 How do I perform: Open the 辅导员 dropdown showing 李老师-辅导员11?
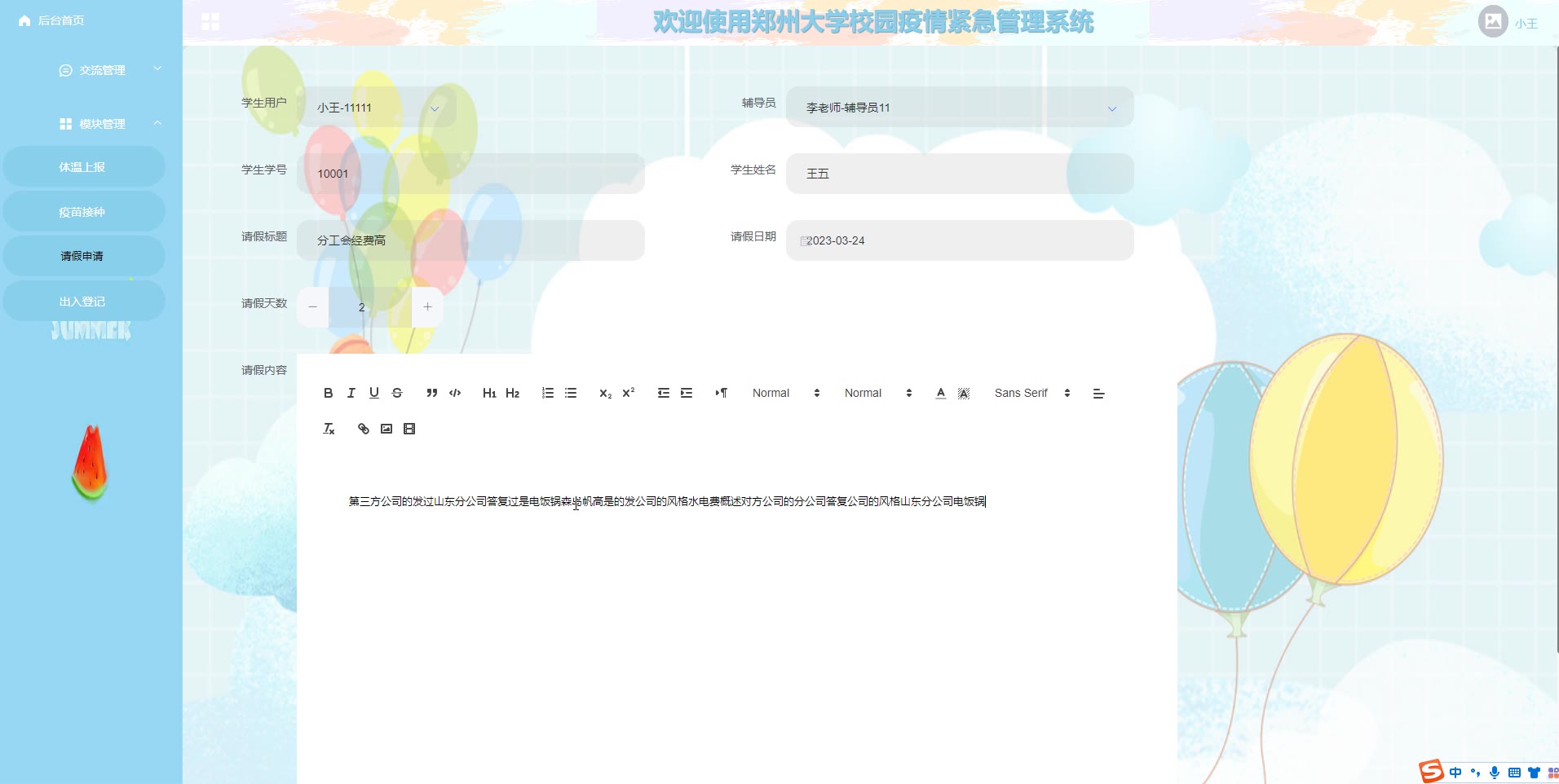pos(960,107)
